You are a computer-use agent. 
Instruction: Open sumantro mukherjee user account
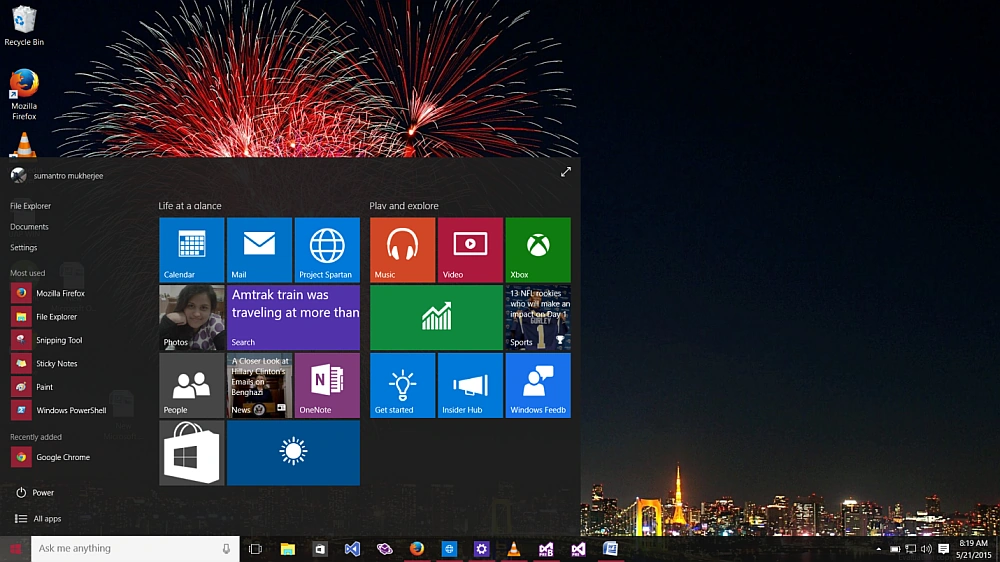[x=57, y=175]
